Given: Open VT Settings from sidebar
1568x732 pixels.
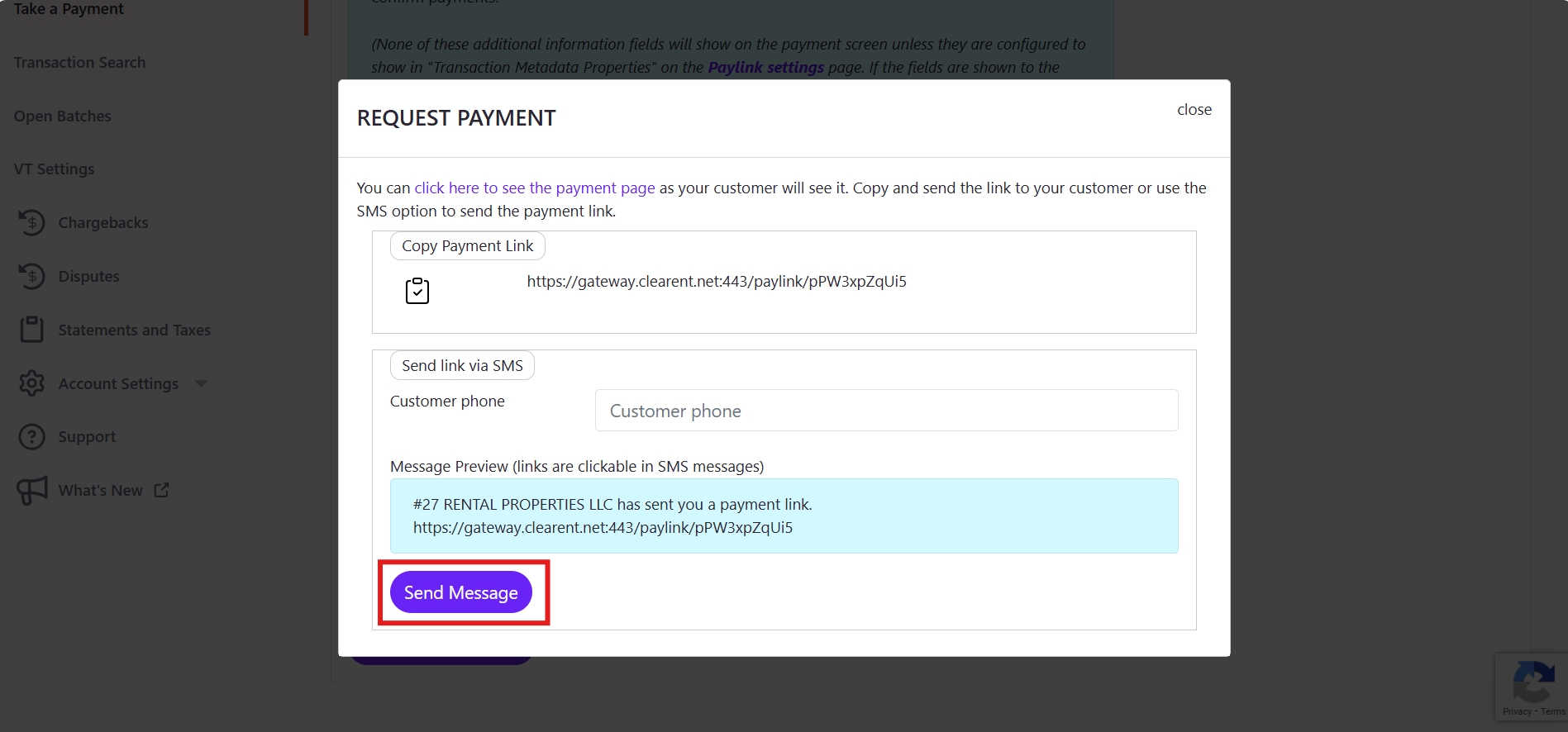Looking at the screenshot, I should pyautogui.click(x=54, y=169).
